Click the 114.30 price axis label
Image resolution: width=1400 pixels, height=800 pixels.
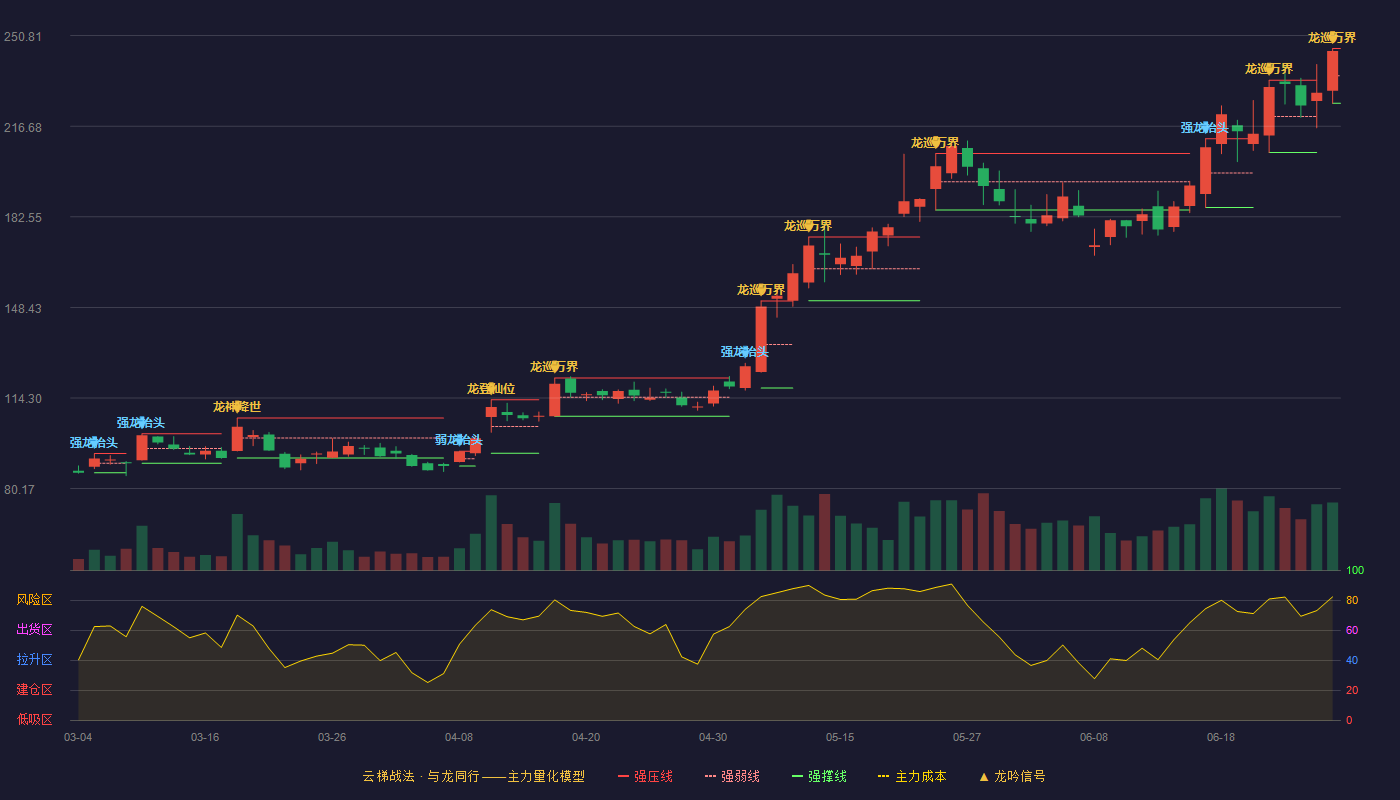23,399
